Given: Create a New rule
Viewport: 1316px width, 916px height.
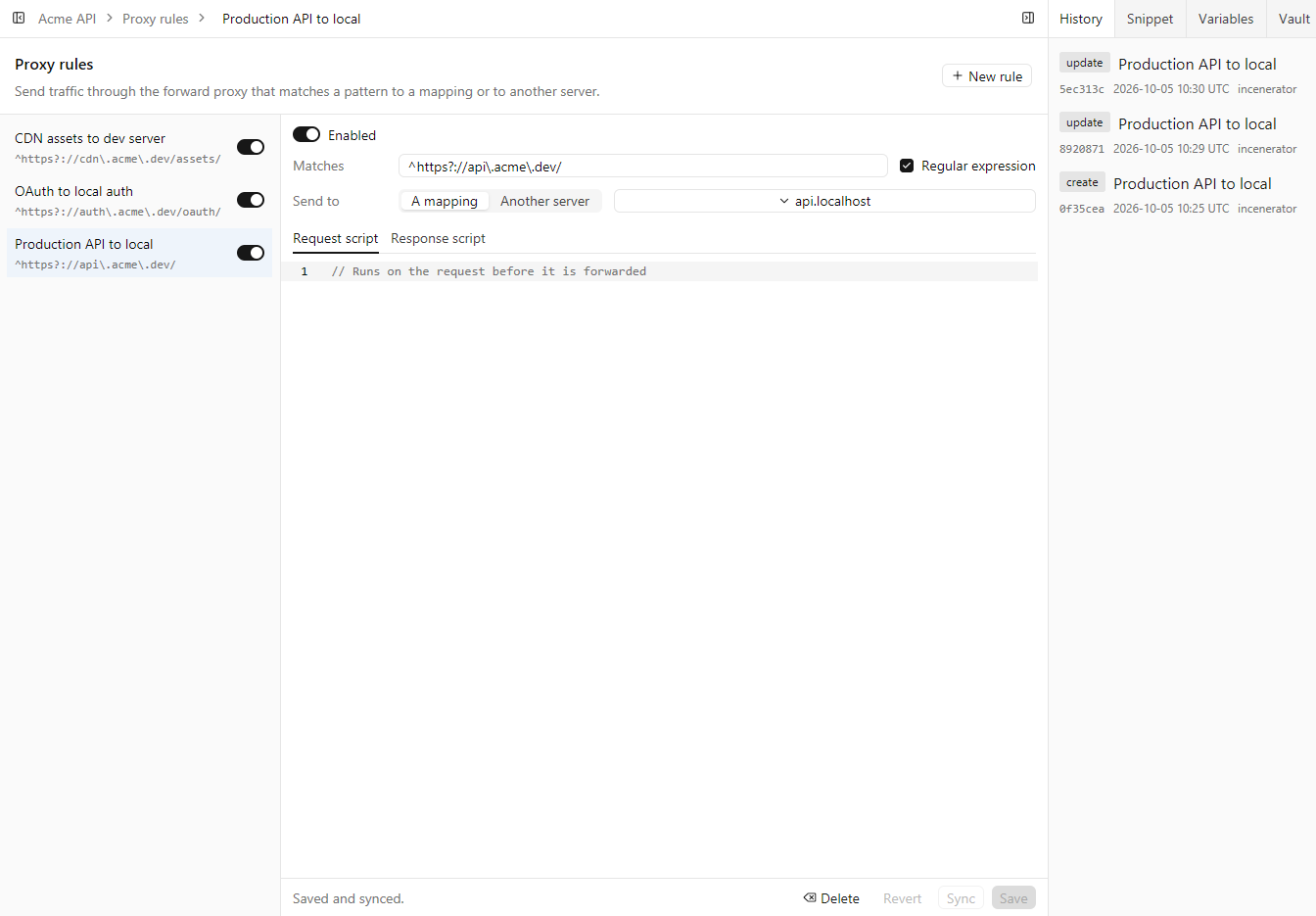Looking at the screenshot, I should [x=987, y=75].
